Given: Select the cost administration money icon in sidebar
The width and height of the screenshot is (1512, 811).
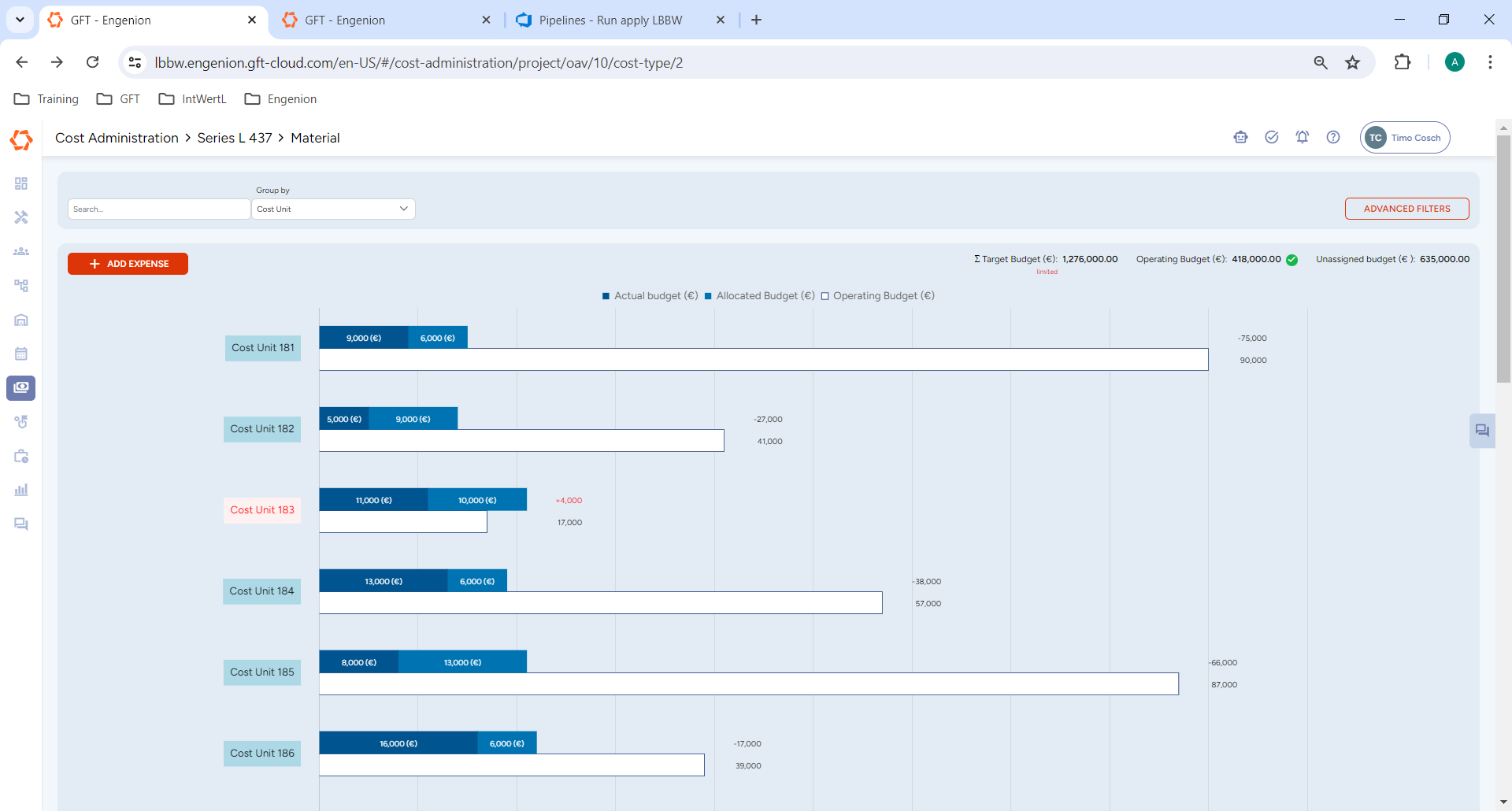Looking at the screenshot, I should click(x=21, y=387).
